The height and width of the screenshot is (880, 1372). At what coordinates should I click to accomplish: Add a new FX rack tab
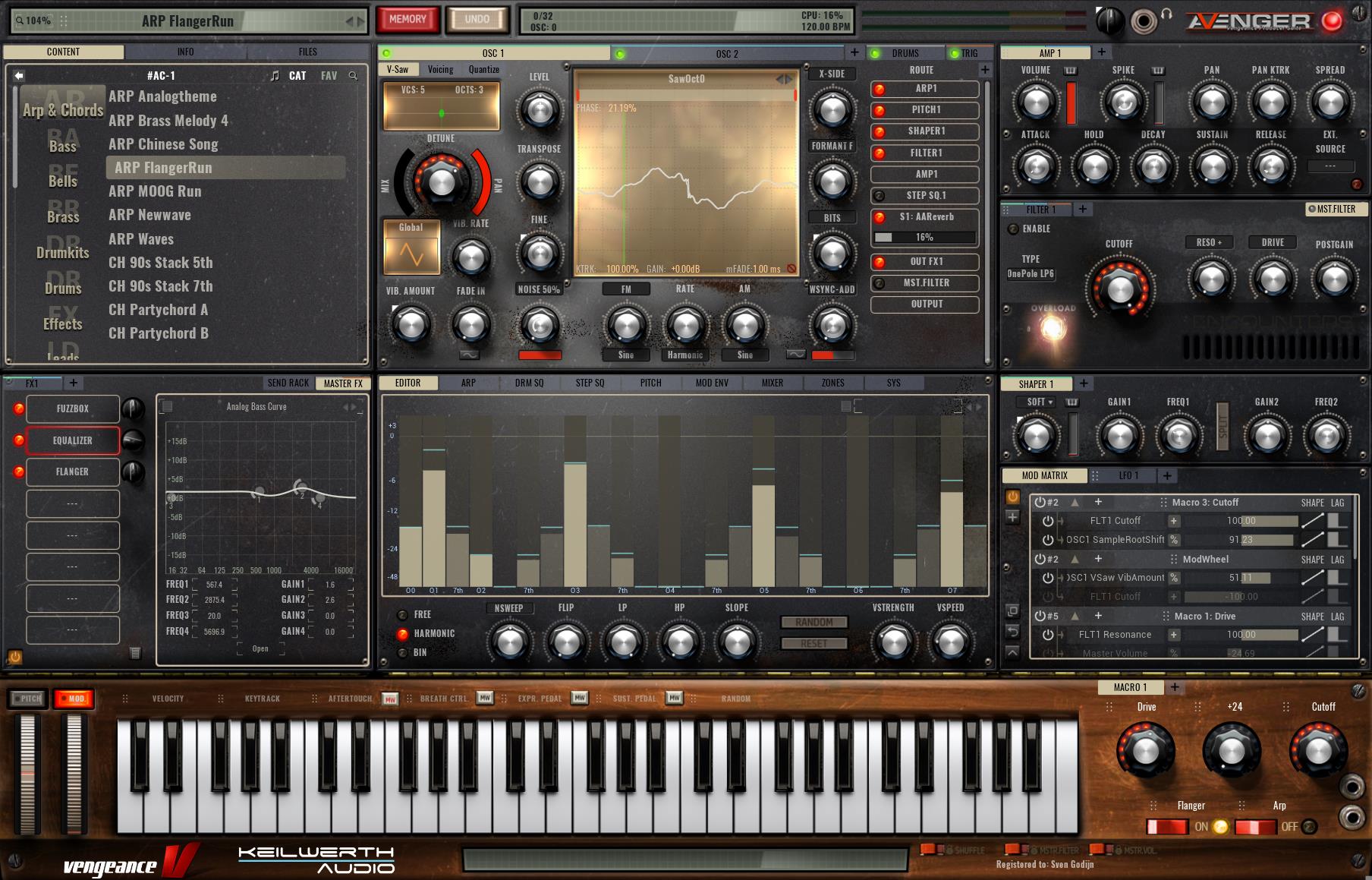point(74,383)
